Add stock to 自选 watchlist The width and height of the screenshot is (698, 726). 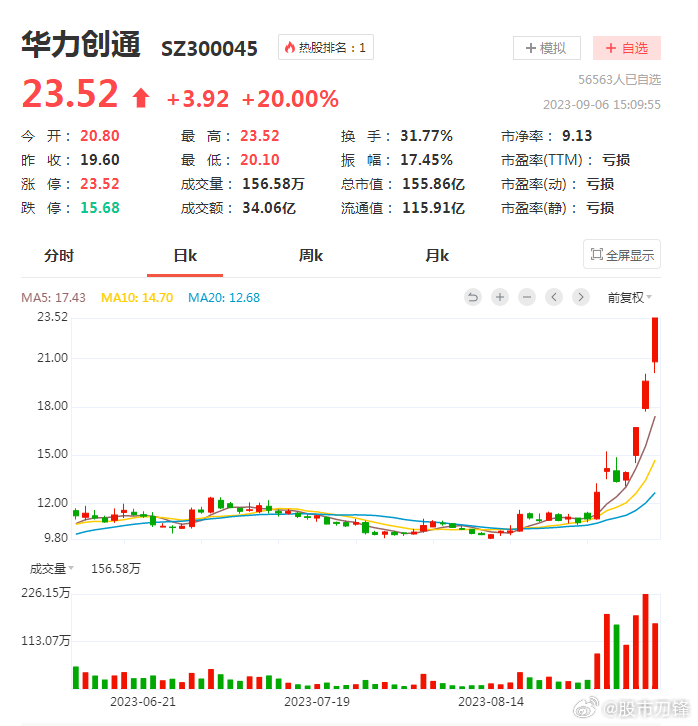[x=627, y=48]
